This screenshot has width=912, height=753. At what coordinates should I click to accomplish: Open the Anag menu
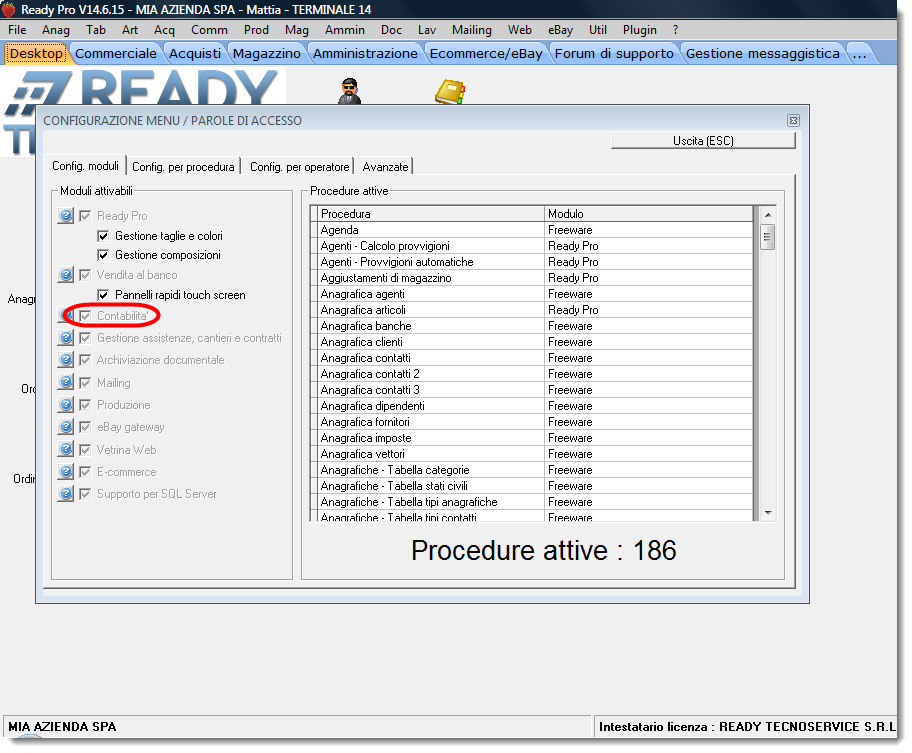pyautogui.click(x=56, y=30)
